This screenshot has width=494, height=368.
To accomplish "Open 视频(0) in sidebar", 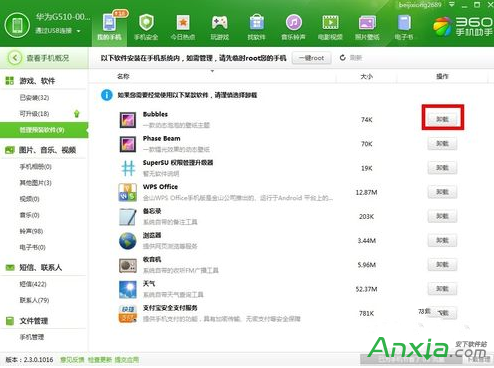I will click(29, 199).
